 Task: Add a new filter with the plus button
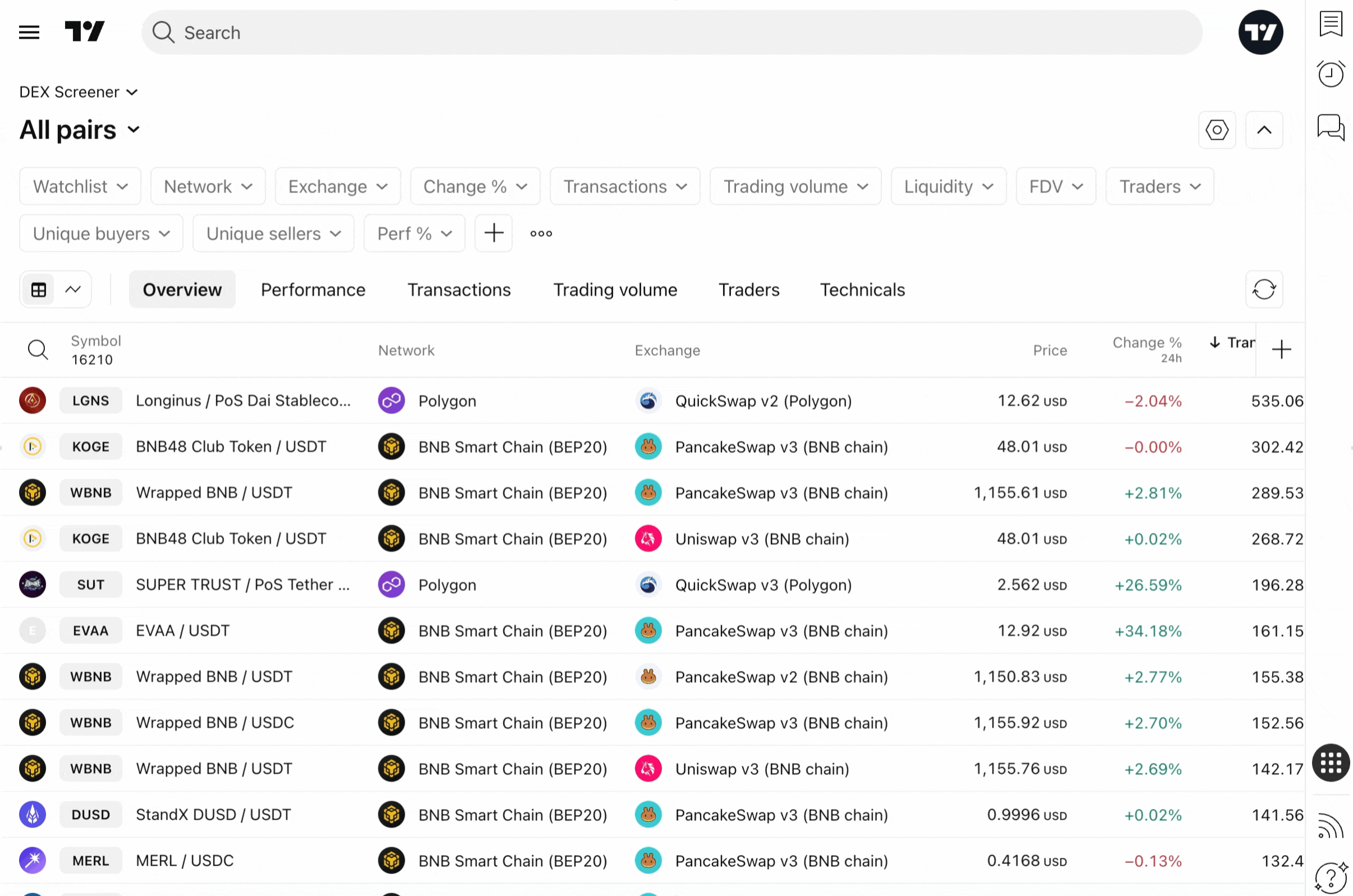(493, 233)
